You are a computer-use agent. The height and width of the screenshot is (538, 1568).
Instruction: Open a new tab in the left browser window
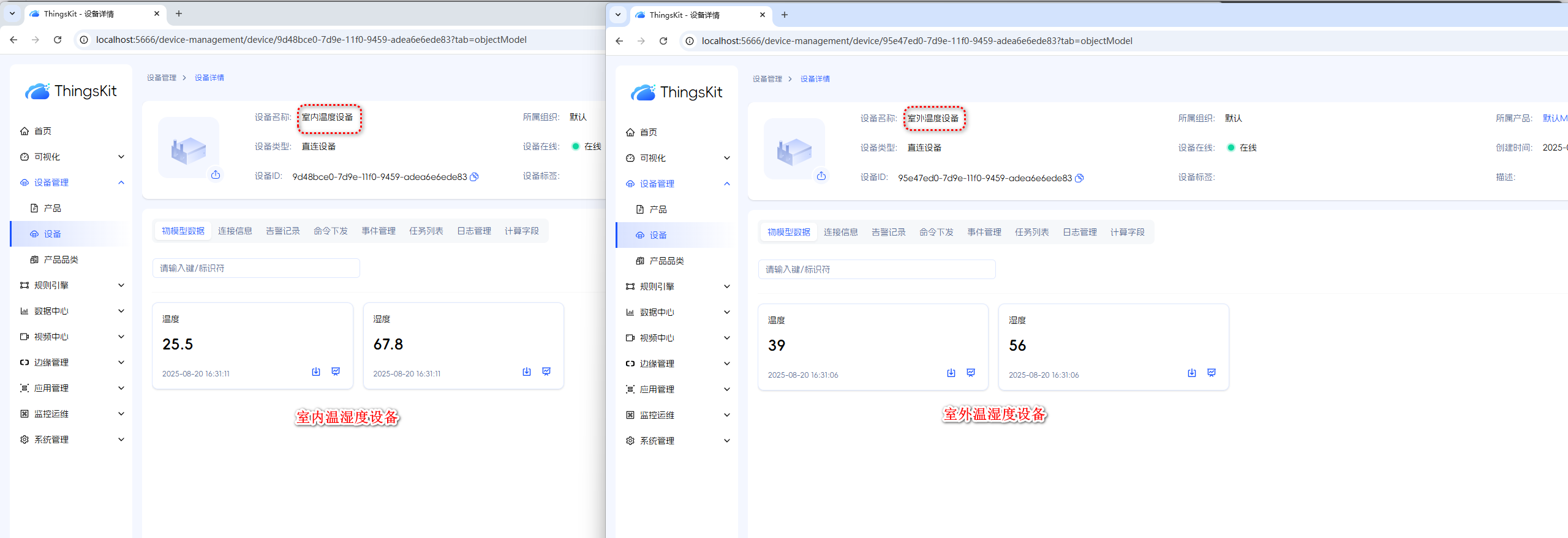pos(179,13)
